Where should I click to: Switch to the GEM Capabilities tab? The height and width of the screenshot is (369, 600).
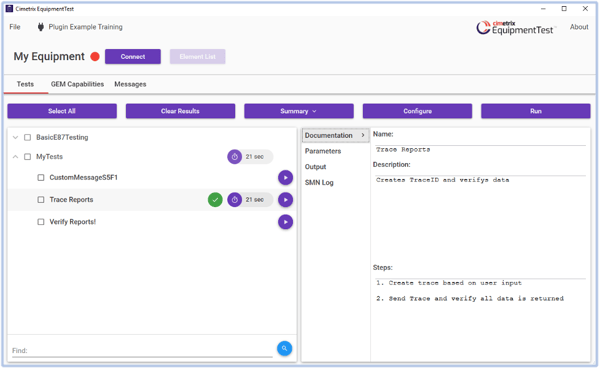pyautogui.click(x=77, y=84)
